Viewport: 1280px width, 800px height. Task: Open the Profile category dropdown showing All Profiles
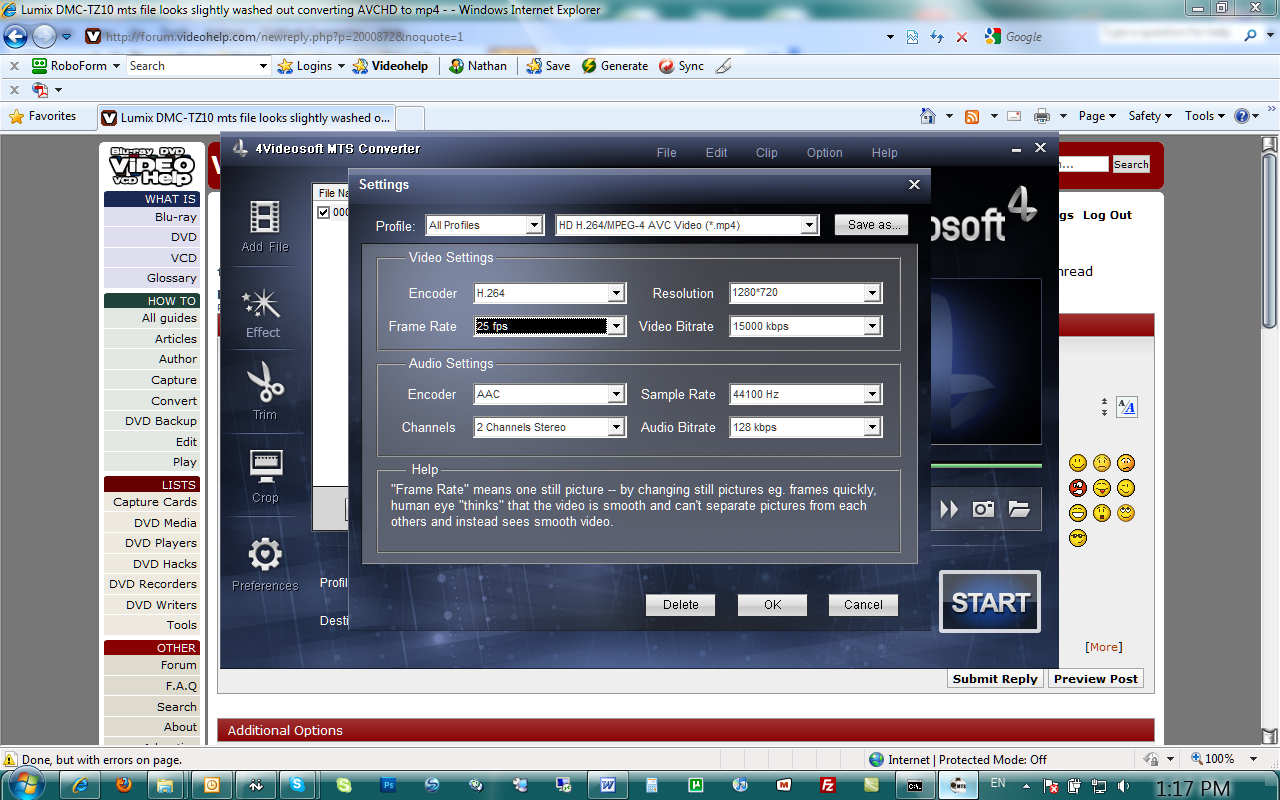(484, 225)
